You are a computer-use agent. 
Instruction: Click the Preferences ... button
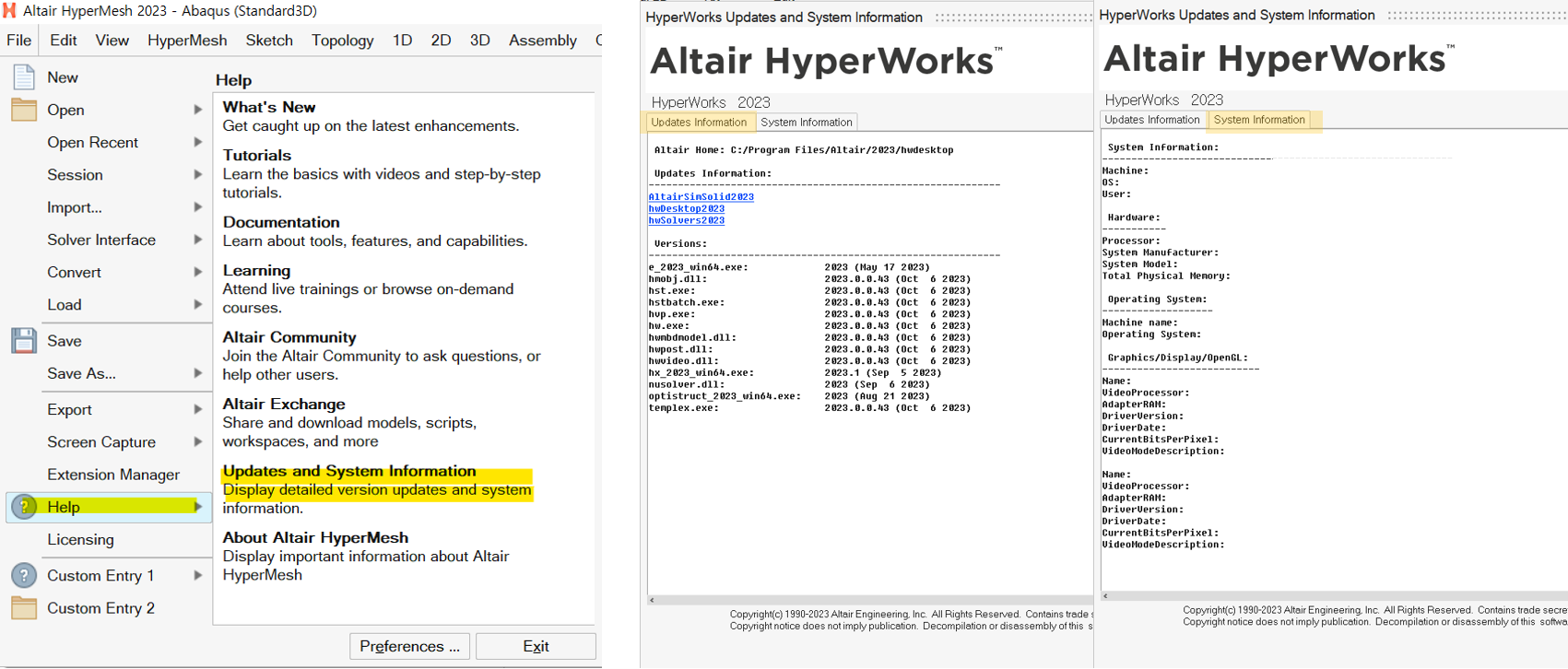click(x=410, y=646)
